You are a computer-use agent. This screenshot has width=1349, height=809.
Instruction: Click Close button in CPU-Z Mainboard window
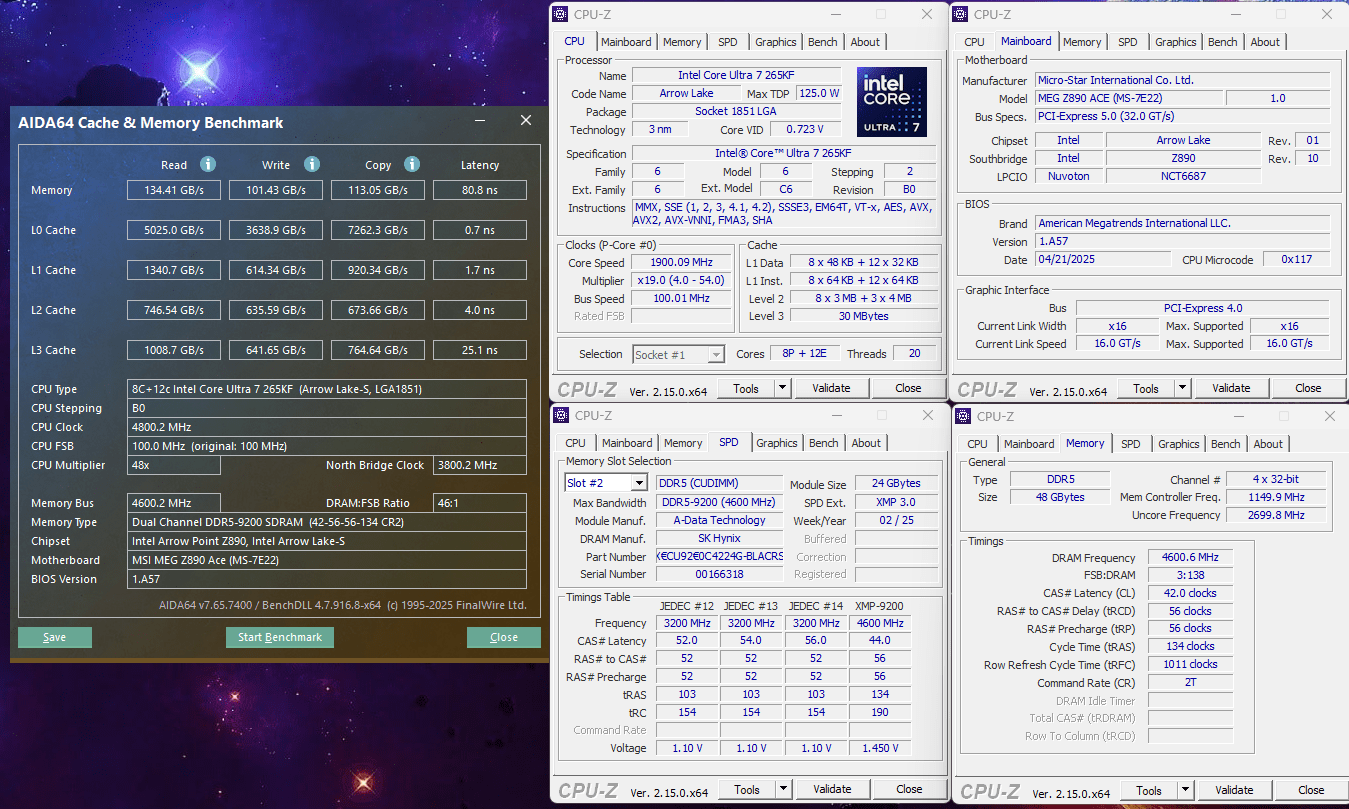[x=1308, y=388]
